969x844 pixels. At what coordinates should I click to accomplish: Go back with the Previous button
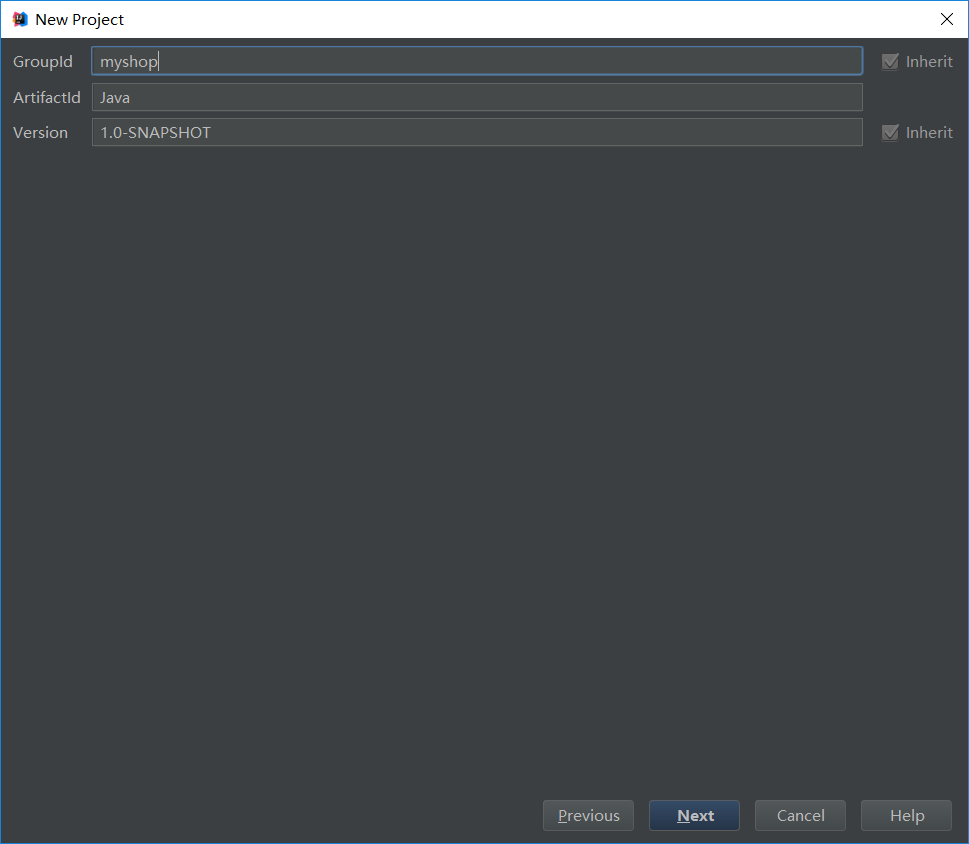click(588, 816)
